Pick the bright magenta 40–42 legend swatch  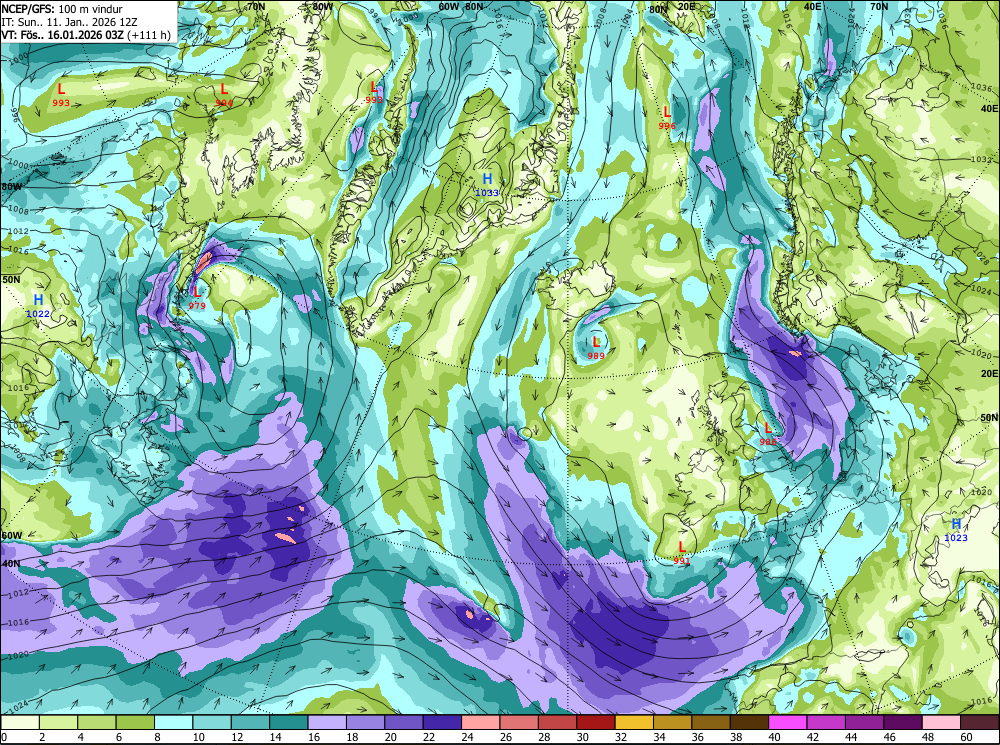(788, 722)
